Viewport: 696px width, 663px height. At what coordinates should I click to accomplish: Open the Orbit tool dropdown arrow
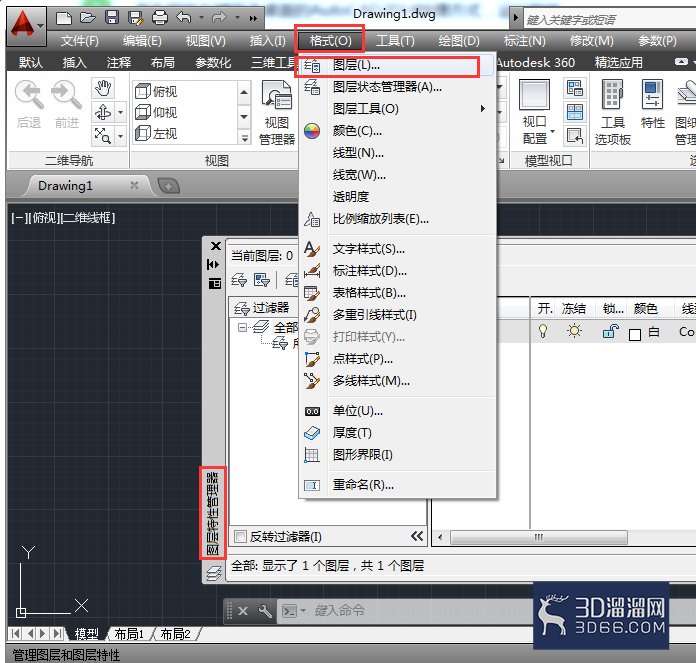coord(120,112)
